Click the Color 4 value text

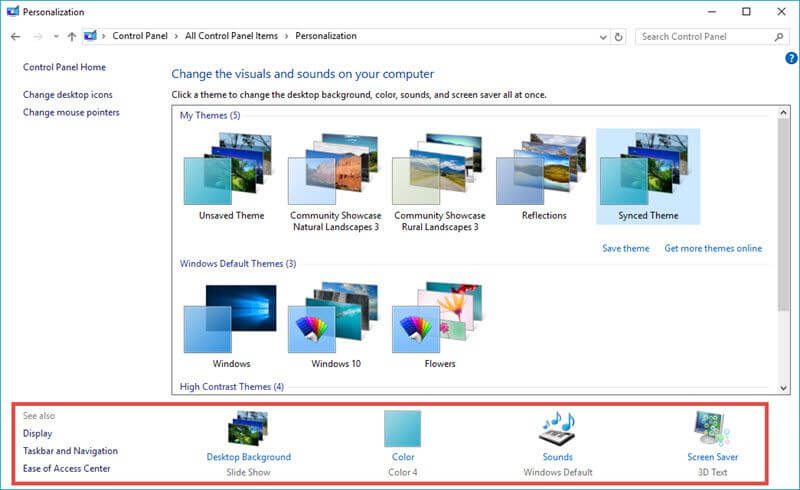pyautogui.click(x=403, y=472)
